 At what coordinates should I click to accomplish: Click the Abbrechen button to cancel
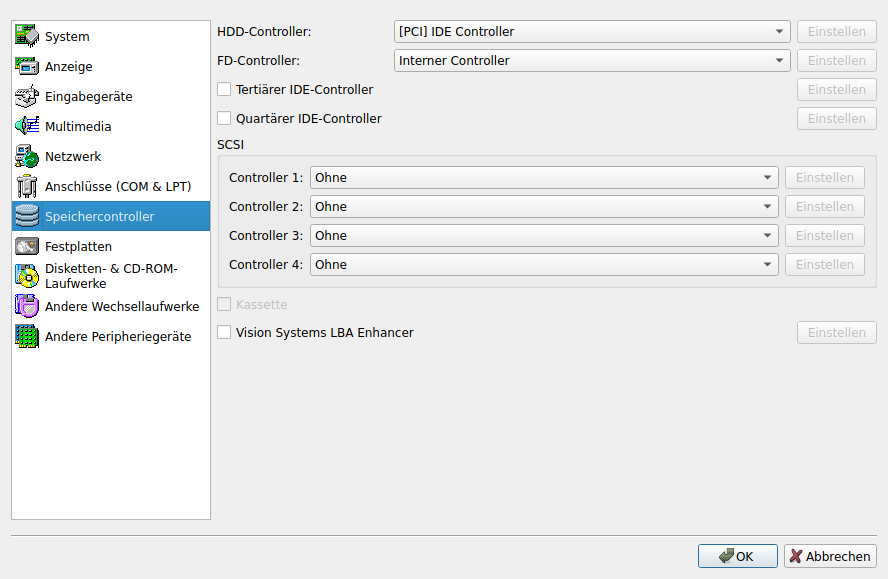point(830,557)
